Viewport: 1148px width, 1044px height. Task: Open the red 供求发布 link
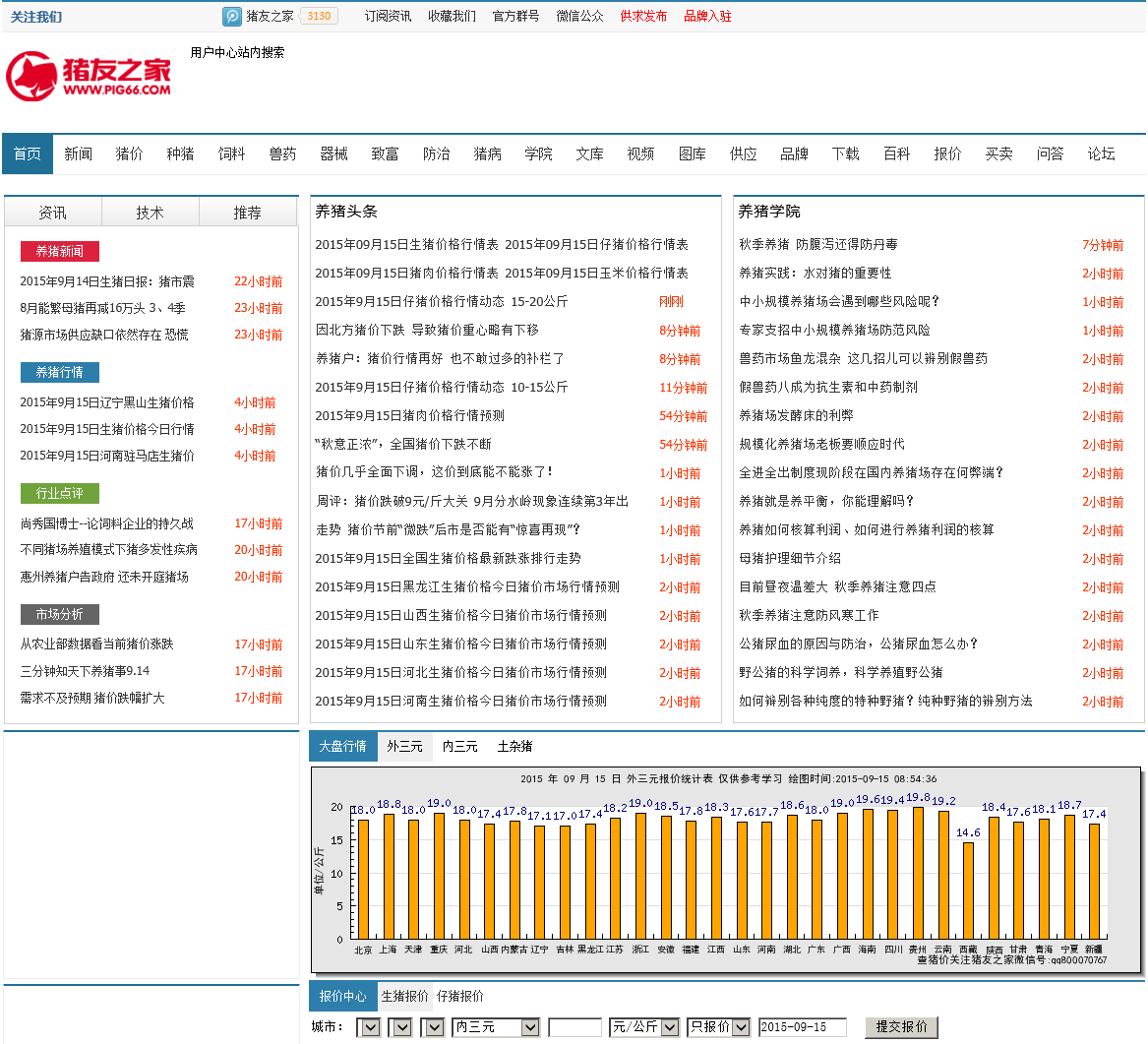(x=643, y=16)
